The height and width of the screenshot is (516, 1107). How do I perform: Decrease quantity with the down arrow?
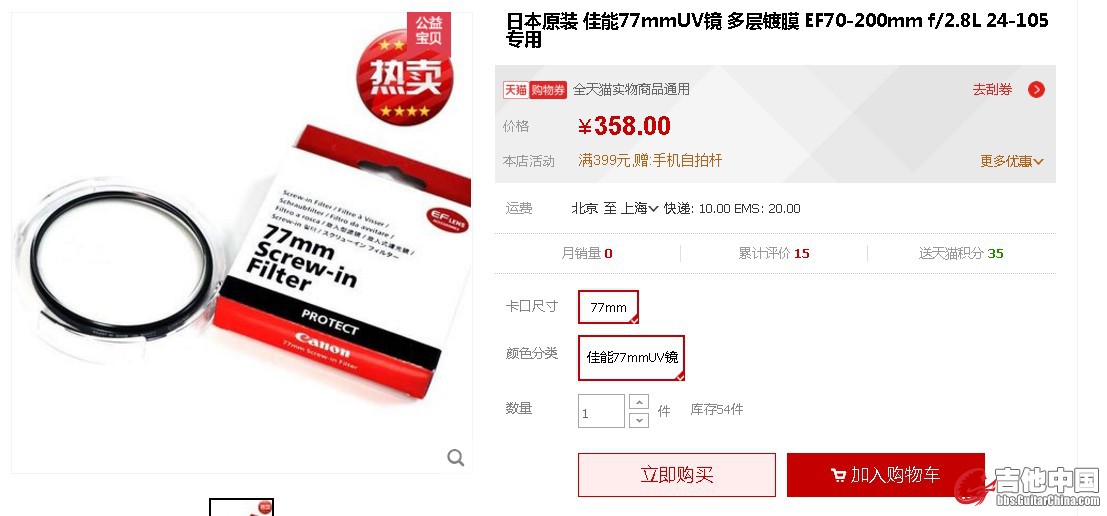coord(638,420)
